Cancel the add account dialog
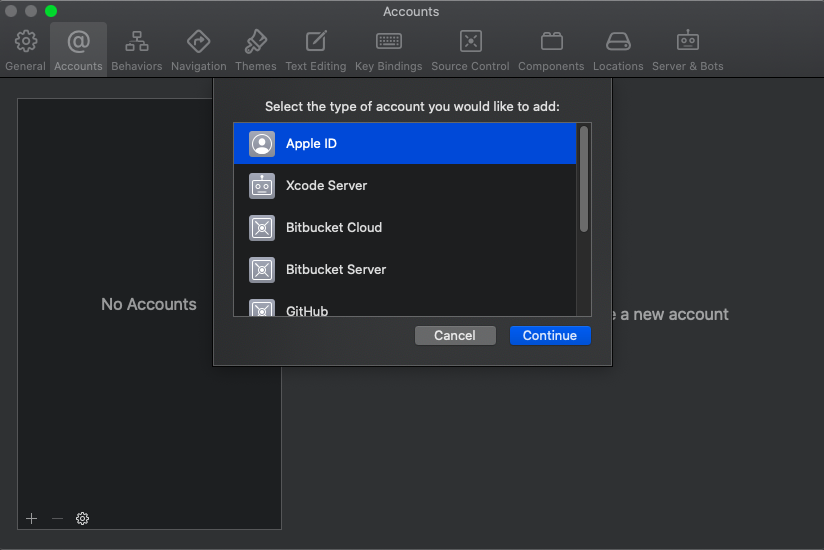Viewport: 824px width, 550px height. pyautogui.click(x=455, y=336)
